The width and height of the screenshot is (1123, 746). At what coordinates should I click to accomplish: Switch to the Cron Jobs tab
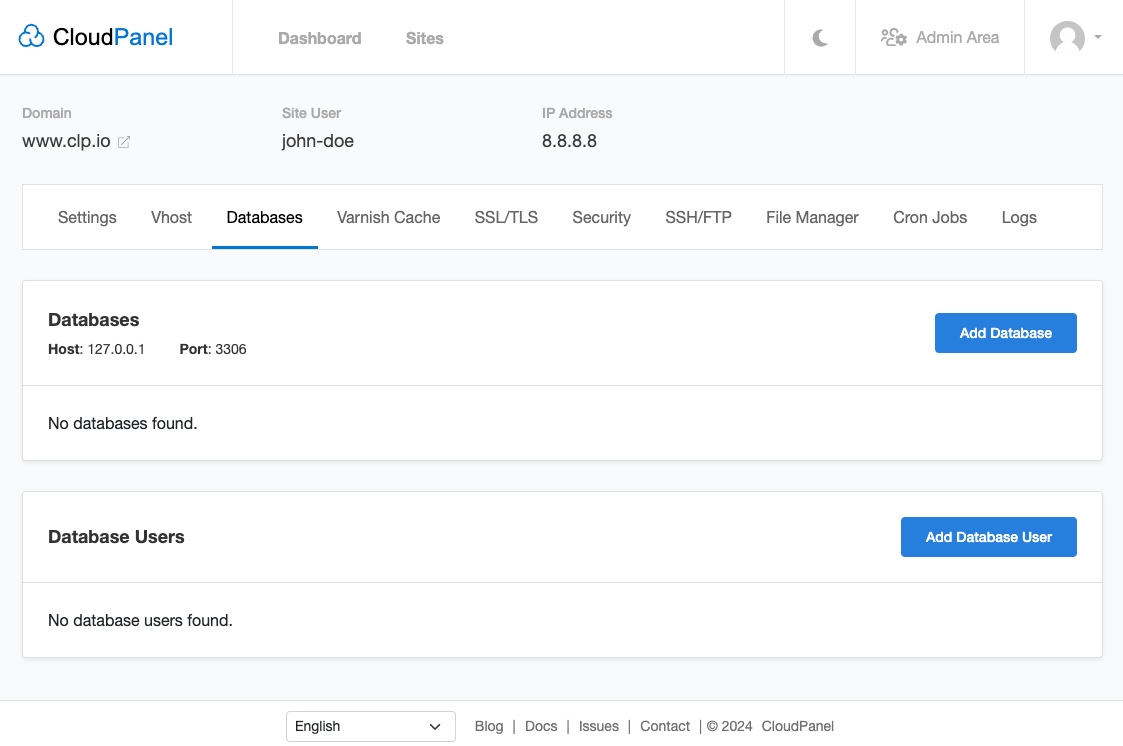point(930,217)
